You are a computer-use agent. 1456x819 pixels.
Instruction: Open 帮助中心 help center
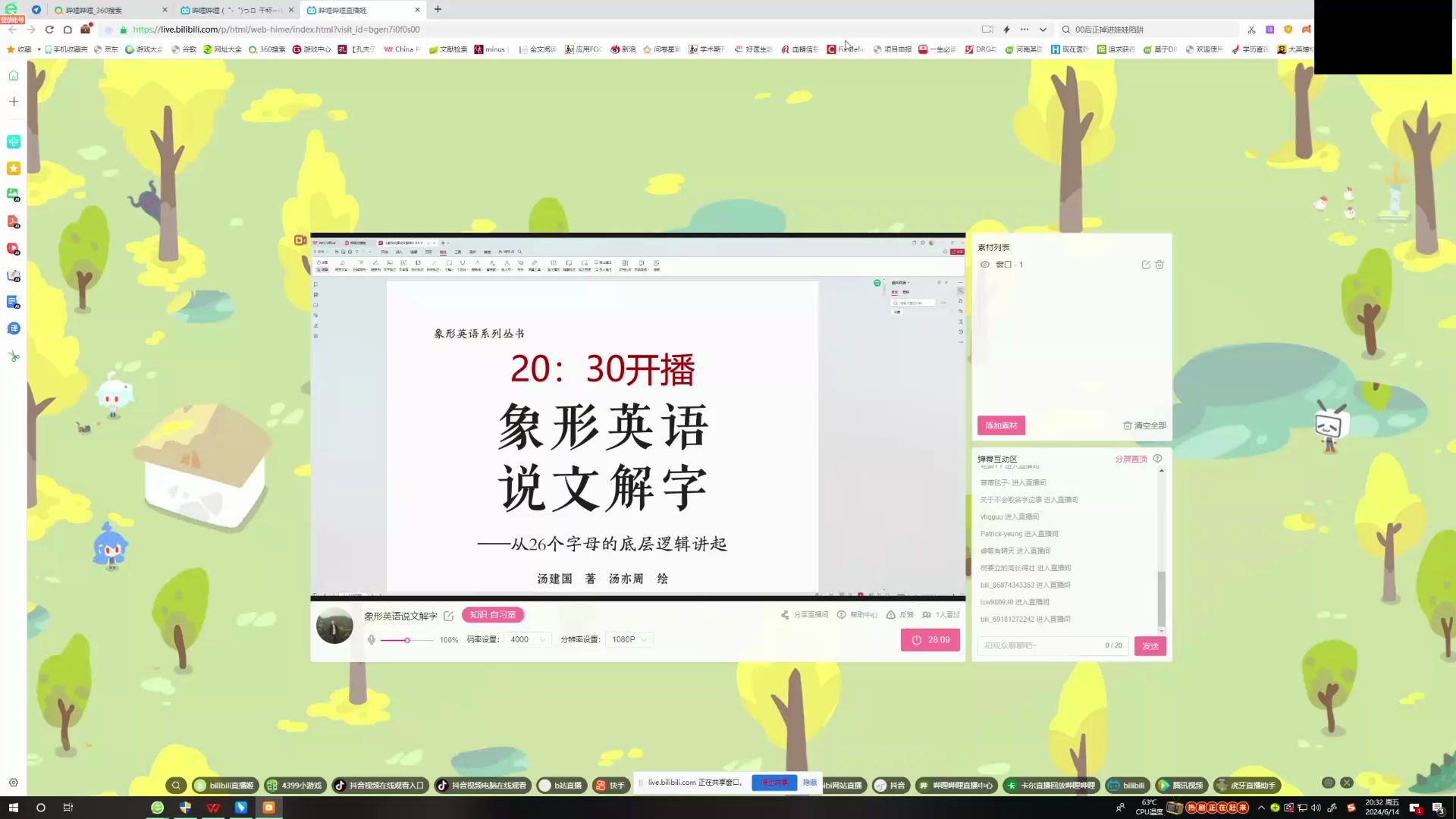click(x=857, y=615)
